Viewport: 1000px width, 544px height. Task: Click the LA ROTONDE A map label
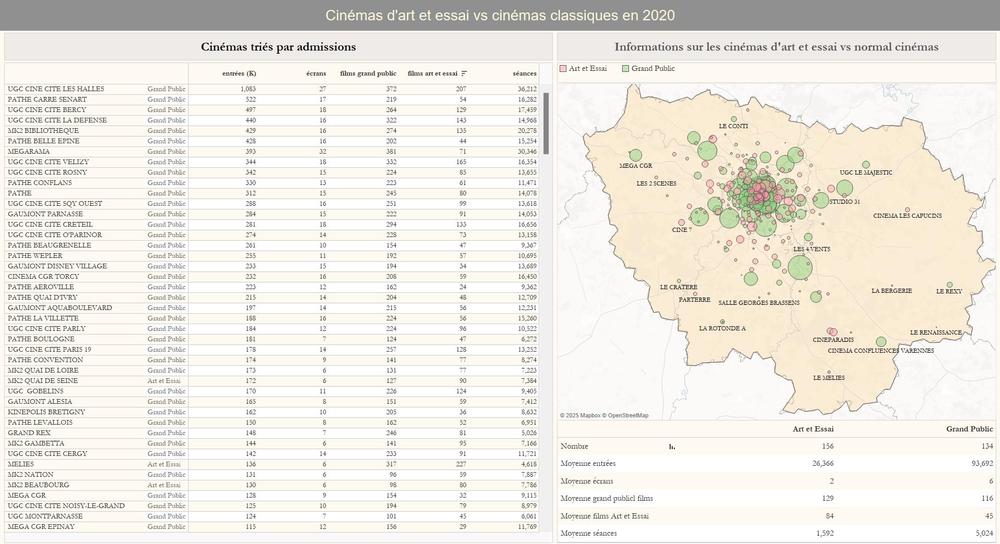point(722,328)
